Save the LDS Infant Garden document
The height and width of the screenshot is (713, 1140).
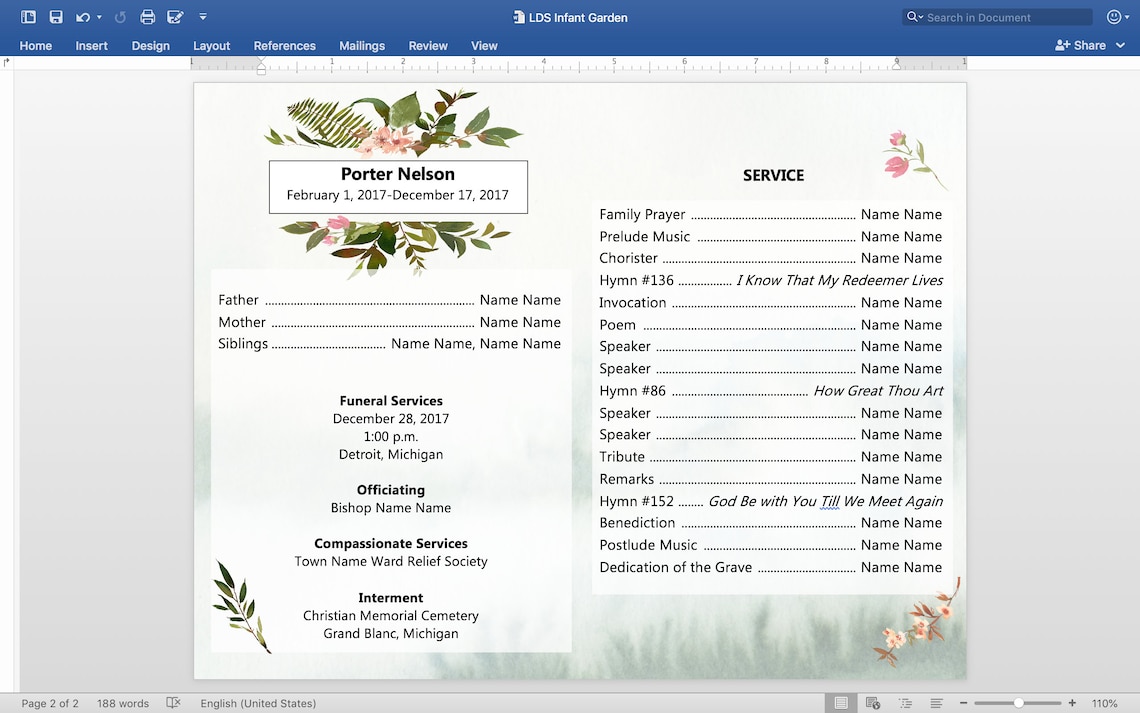tap(55, 16)
